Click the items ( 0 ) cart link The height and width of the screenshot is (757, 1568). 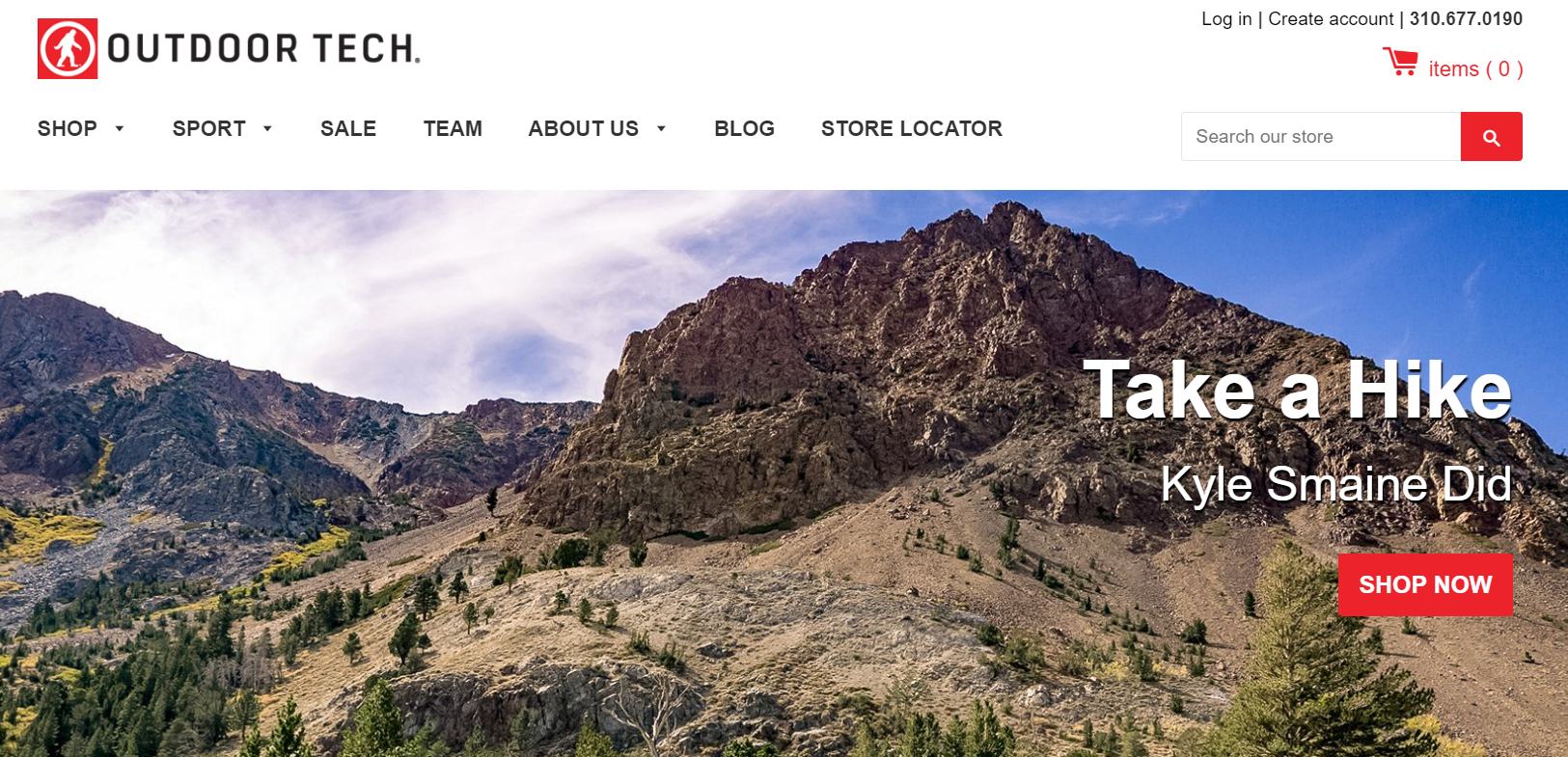pos(1475,69)
